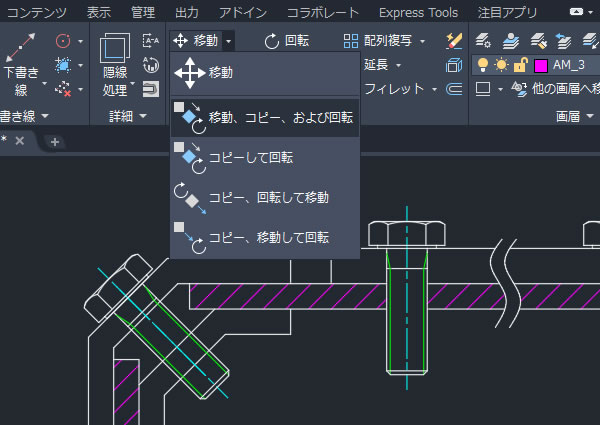Expand dropdown arrow next to red X icon
The width and height of the screenshot is (600, 425).
[80, 90]
